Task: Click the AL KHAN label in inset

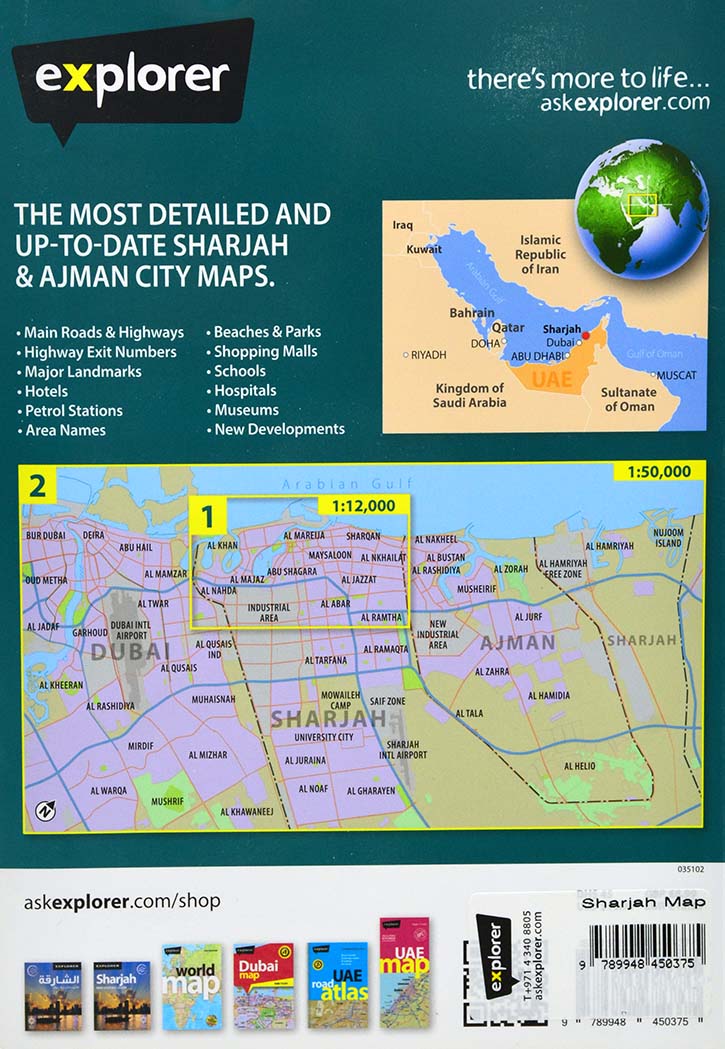Action: tap(223, 545)
